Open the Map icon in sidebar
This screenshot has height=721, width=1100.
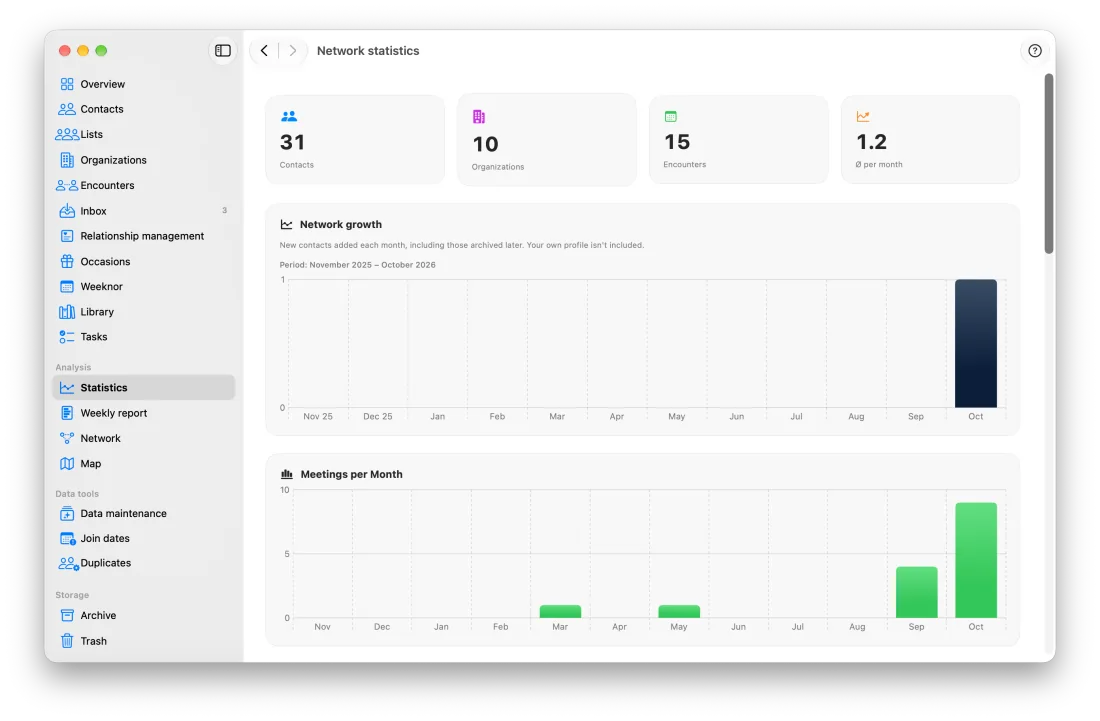click(67, 464)
